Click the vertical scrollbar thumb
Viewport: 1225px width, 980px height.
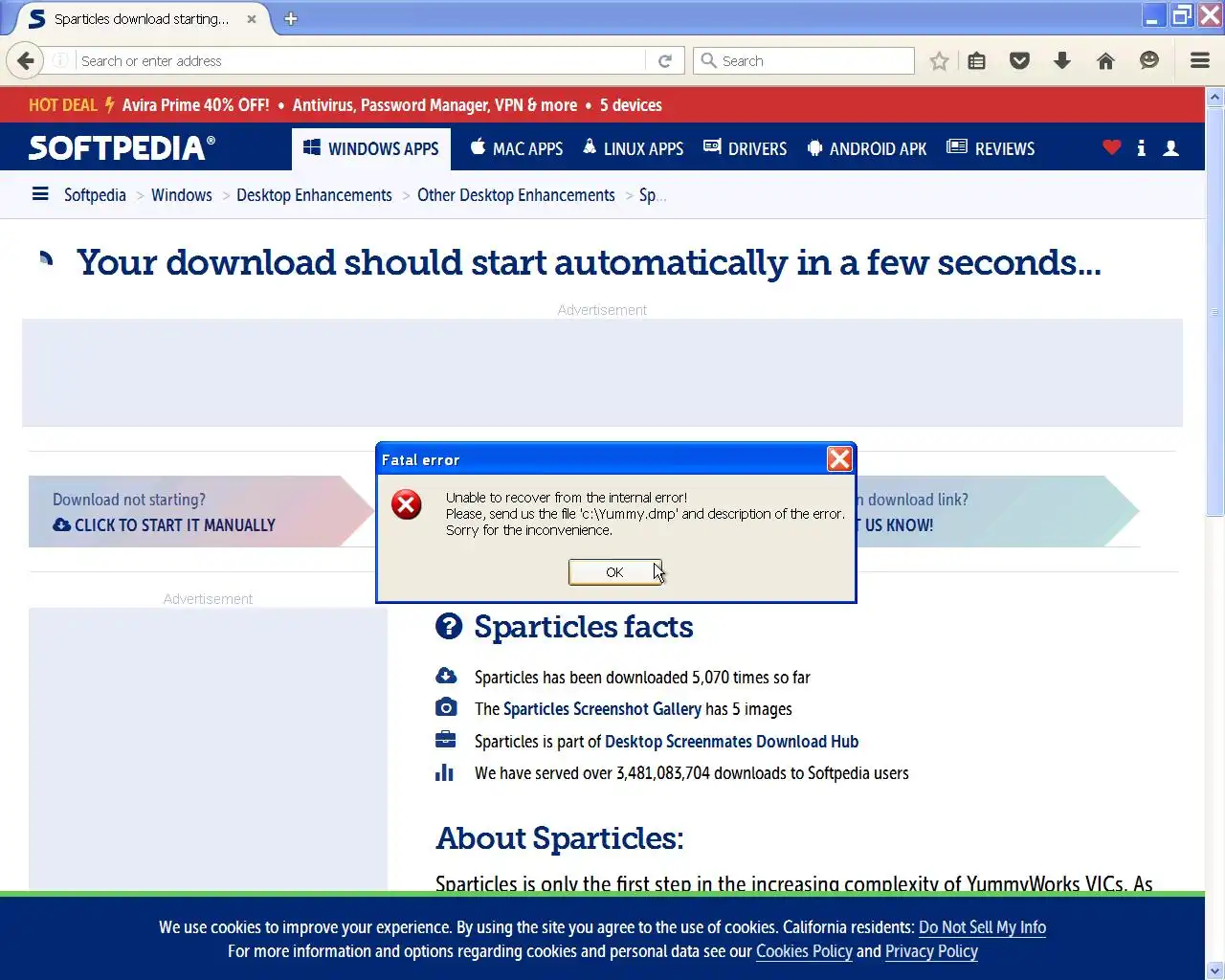tap(1215, 312)
